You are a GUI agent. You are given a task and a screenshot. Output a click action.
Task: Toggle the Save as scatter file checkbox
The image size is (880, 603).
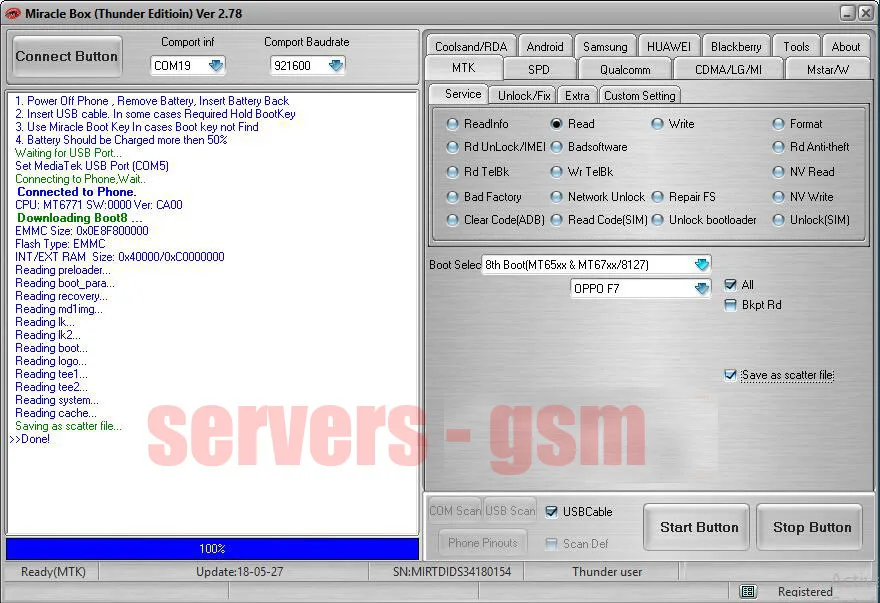730,374
